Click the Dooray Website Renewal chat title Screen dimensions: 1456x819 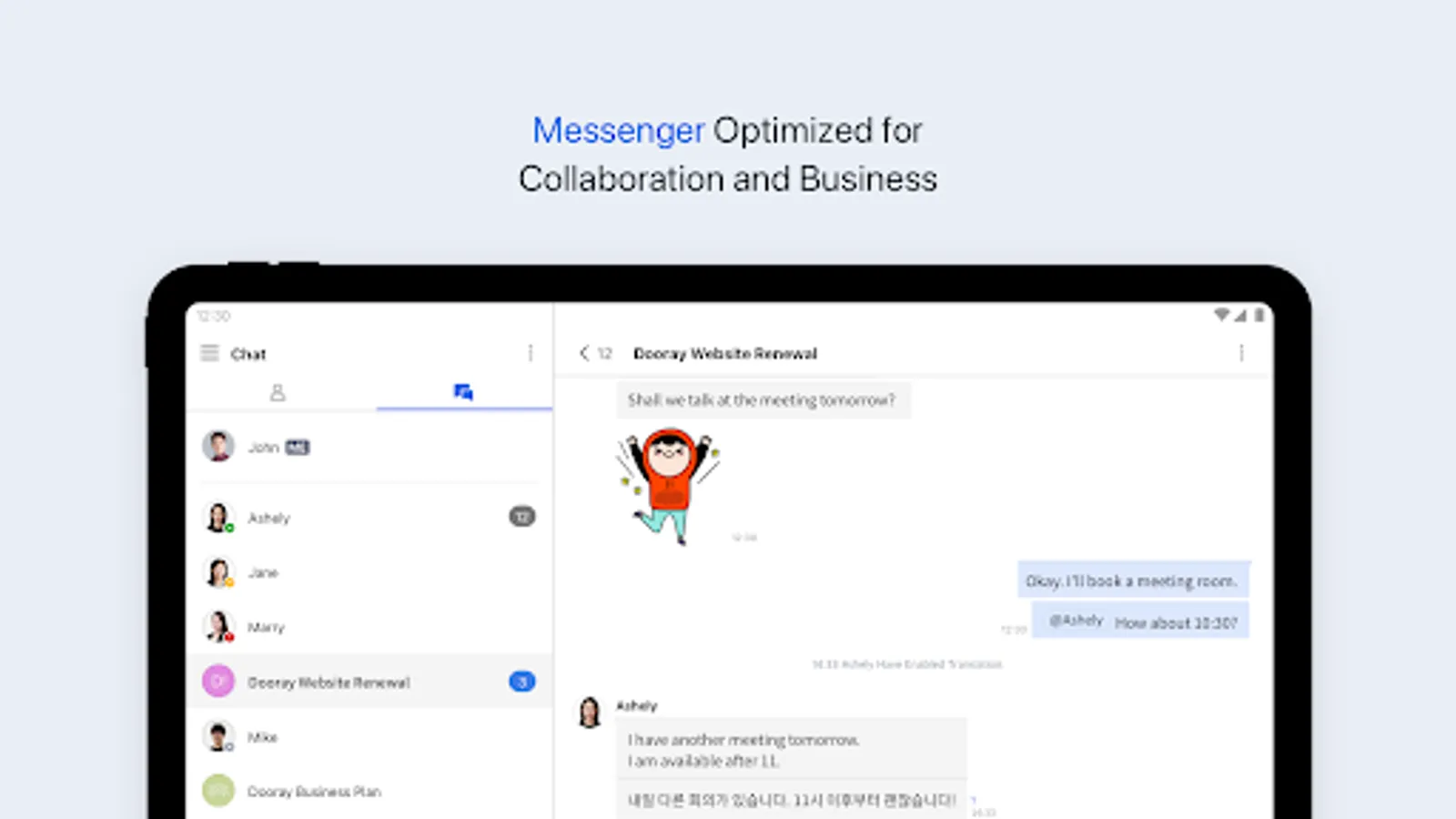pyautogui.click(x=725, y=353)
